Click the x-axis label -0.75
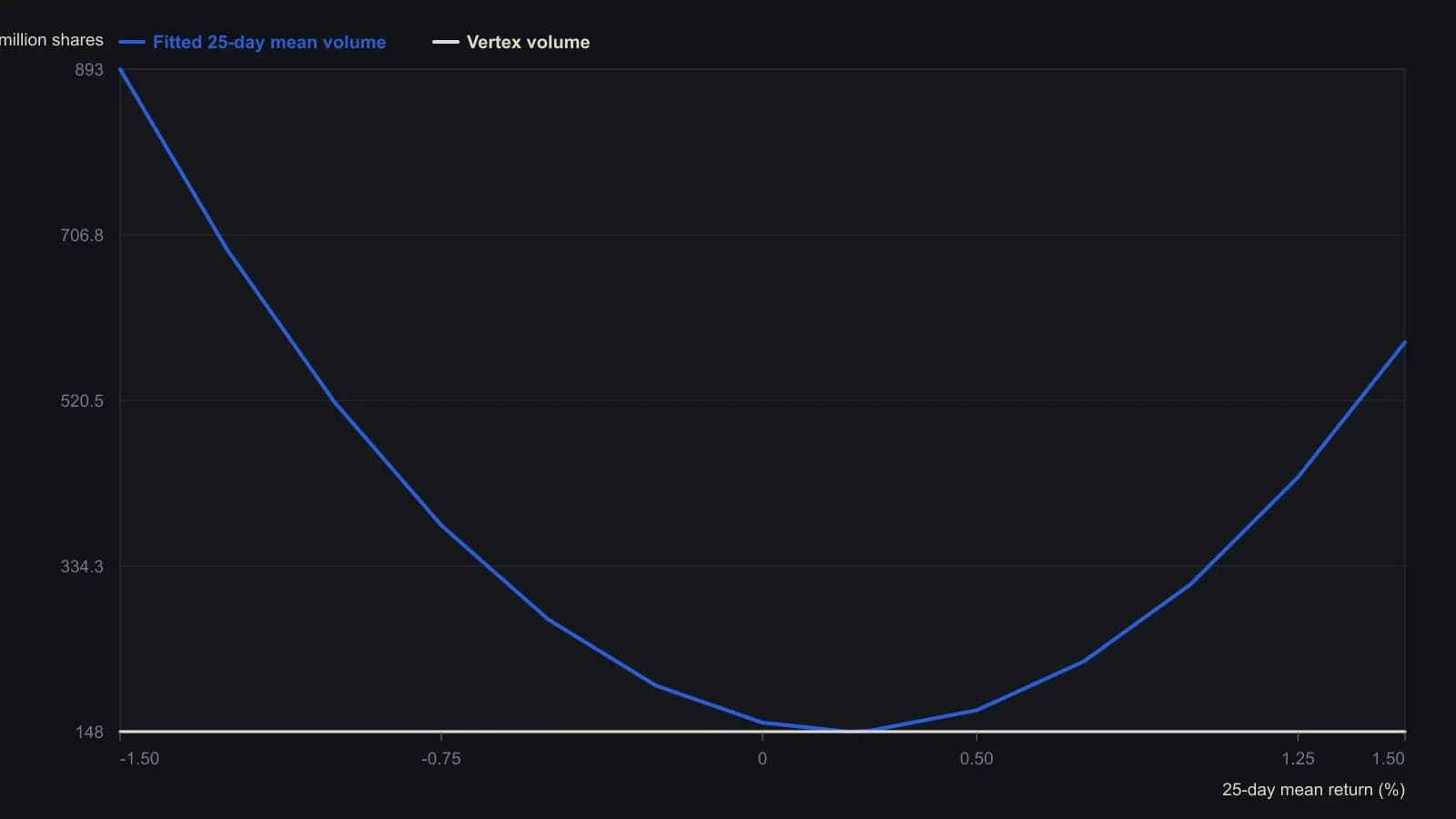The height and width of the screenshot is (819, 1456). click(441, 759)
